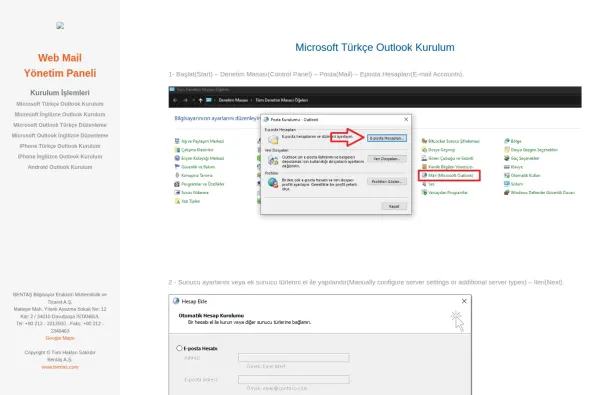
Task: Open Otomatik Kullan item
Action: point(522,175)
